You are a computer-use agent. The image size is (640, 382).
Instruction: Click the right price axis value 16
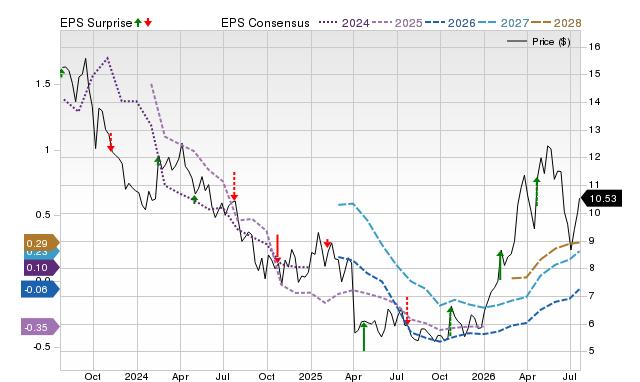[595, 47]
